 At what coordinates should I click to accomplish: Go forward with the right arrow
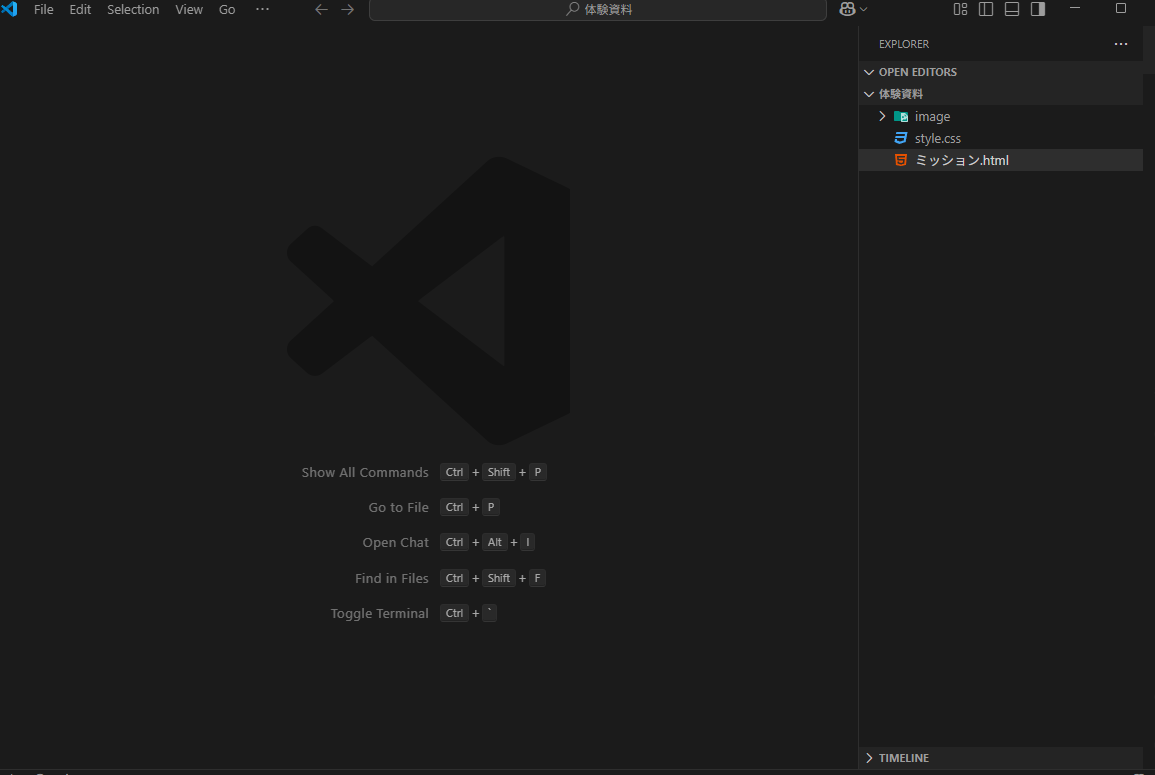pyautogui.click(x=348, y=10)
